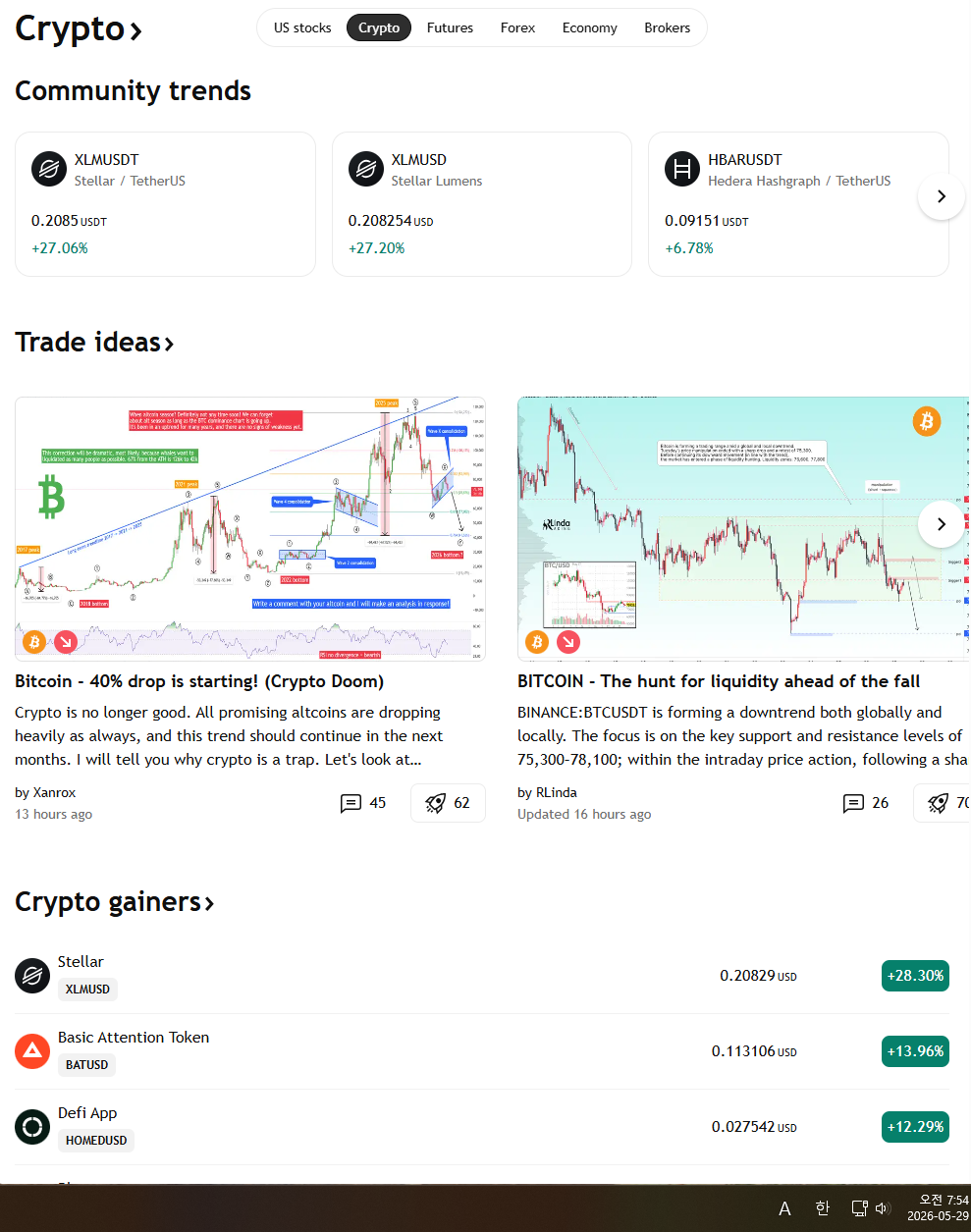Expand the Crypto gainers section heading

pyautogui.click(x=114, y=901)
